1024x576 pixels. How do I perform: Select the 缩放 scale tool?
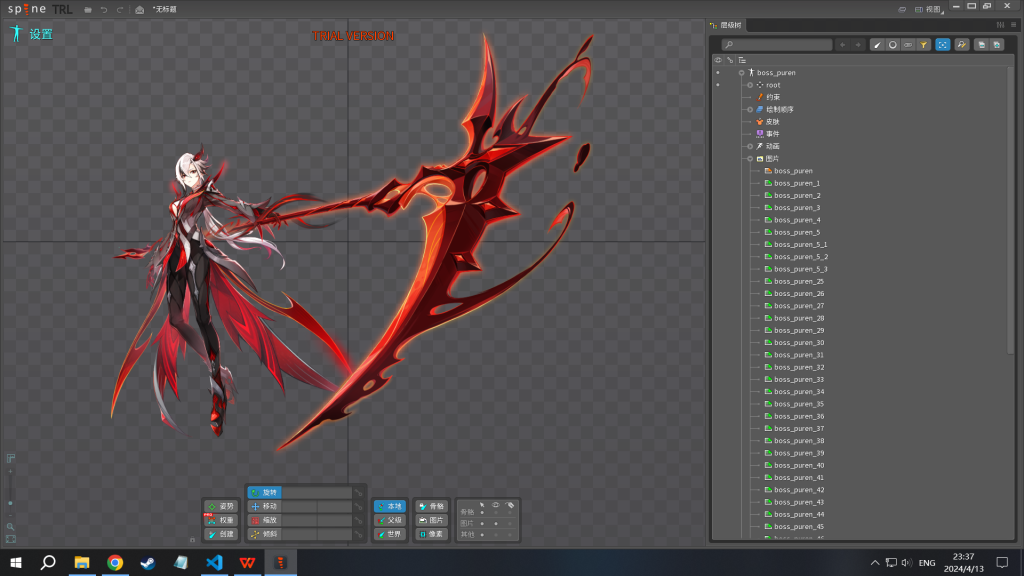(264, 520)
